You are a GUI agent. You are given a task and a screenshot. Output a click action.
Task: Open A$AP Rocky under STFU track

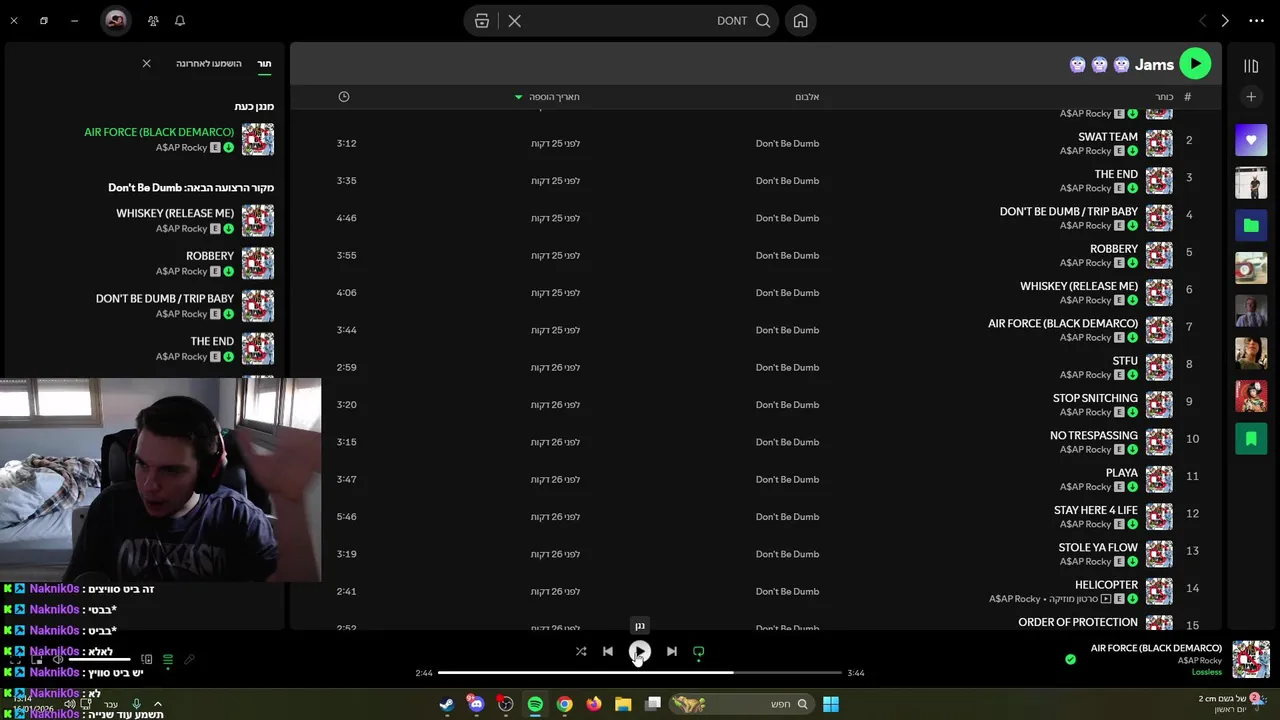point(1085,375)
